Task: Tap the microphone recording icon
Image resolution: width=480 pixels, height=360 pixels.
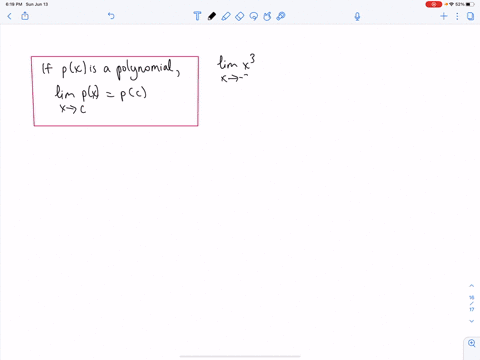Action: tap(357, 16)
